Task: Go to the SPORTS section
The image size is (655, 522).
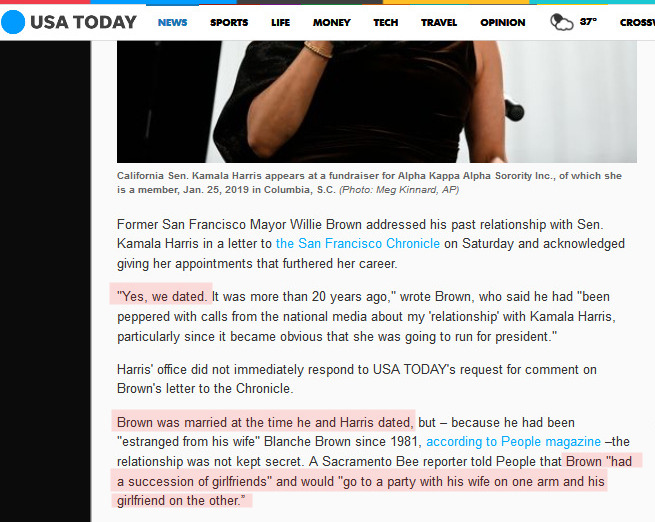Action: (x=229, y=23)
